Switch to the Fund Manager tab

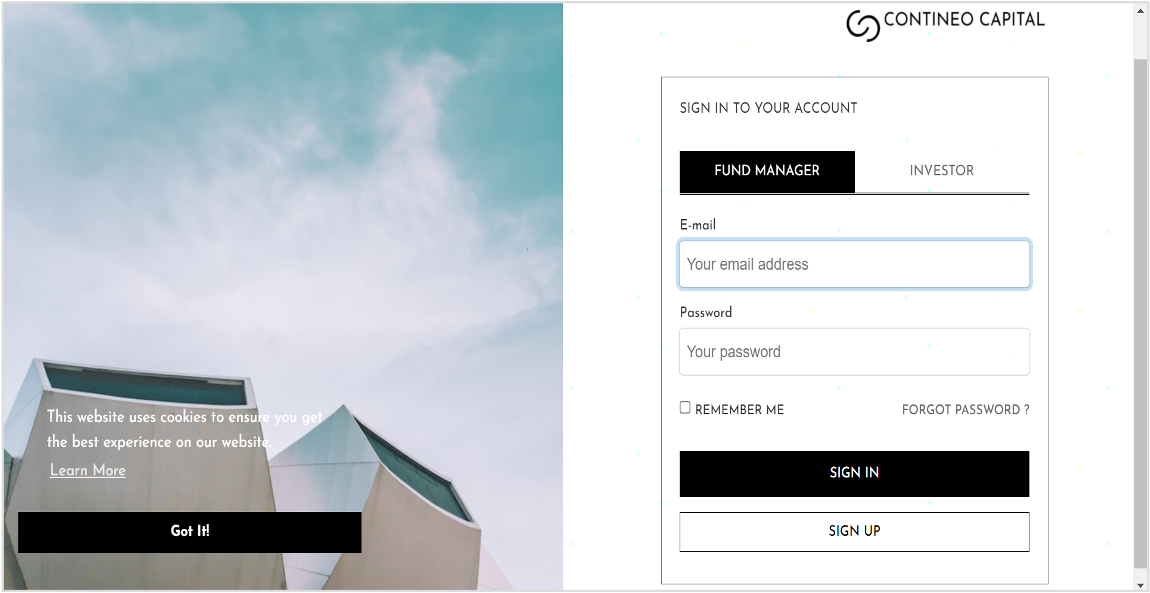click(767, 171)
